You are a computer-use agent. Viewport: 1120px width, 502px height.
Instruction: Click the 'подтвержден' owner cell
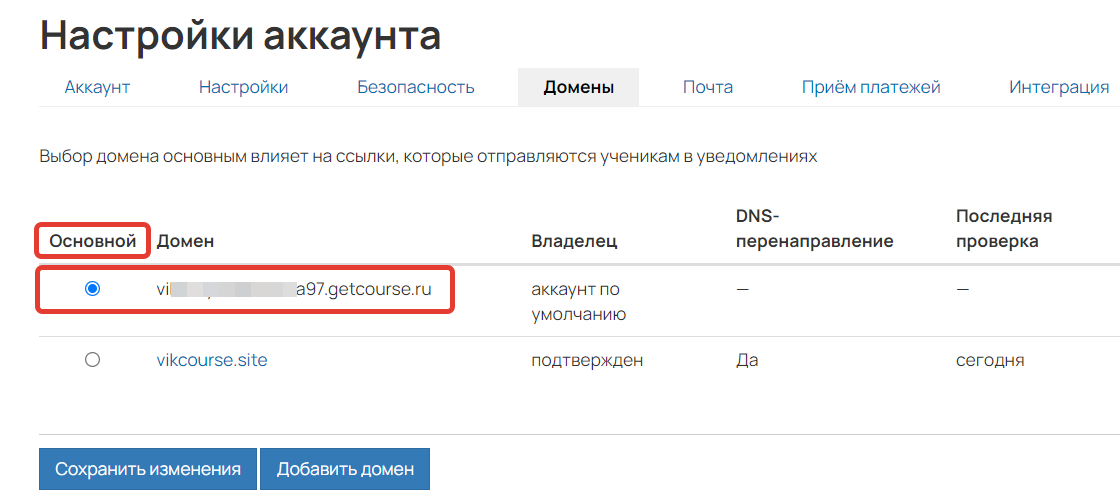[x=587, y=361]
